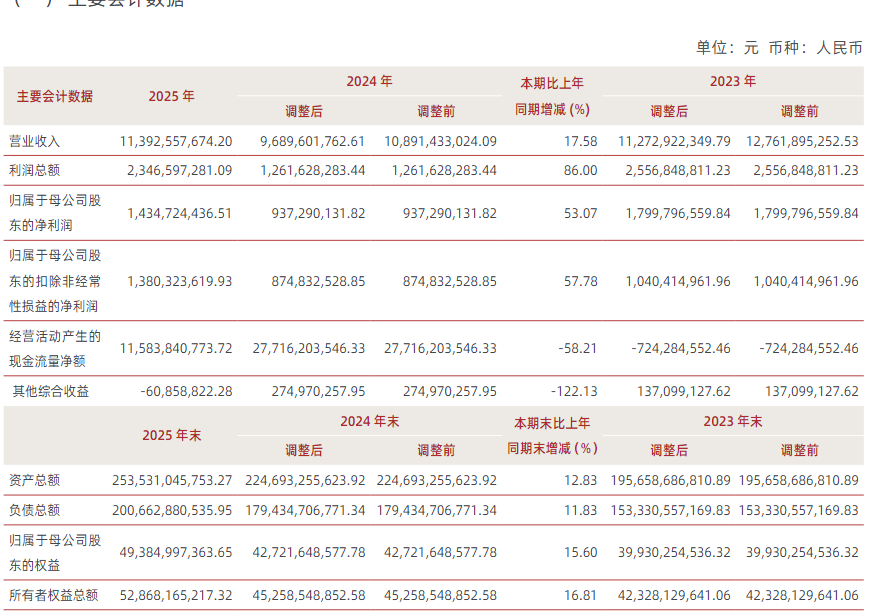This screenshot has width=879, height=615.
Task: Click the 负债总额 row label
Action: click(x=35, y=510)
